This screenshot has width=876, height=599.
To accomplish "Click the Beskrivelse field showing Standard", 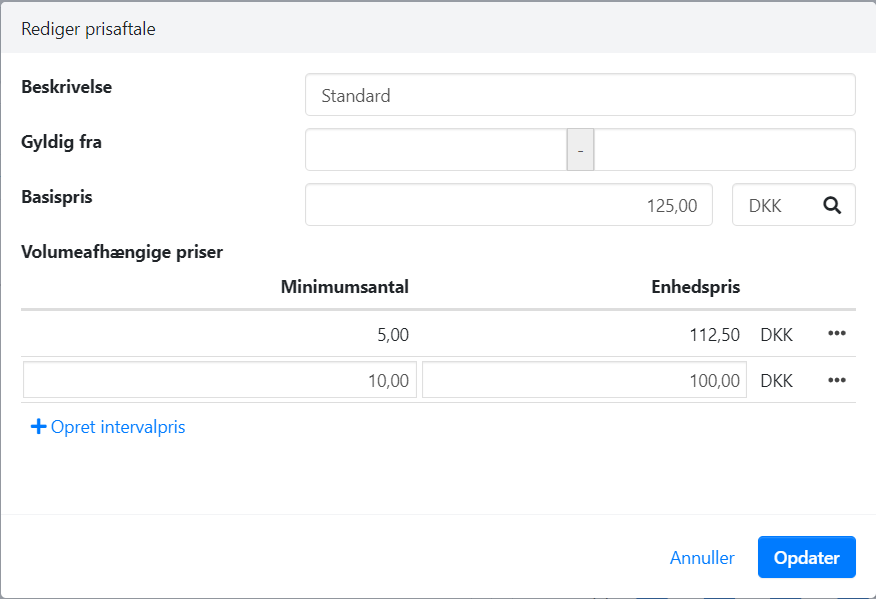I will pyautogui.click(x=580, y=94).
